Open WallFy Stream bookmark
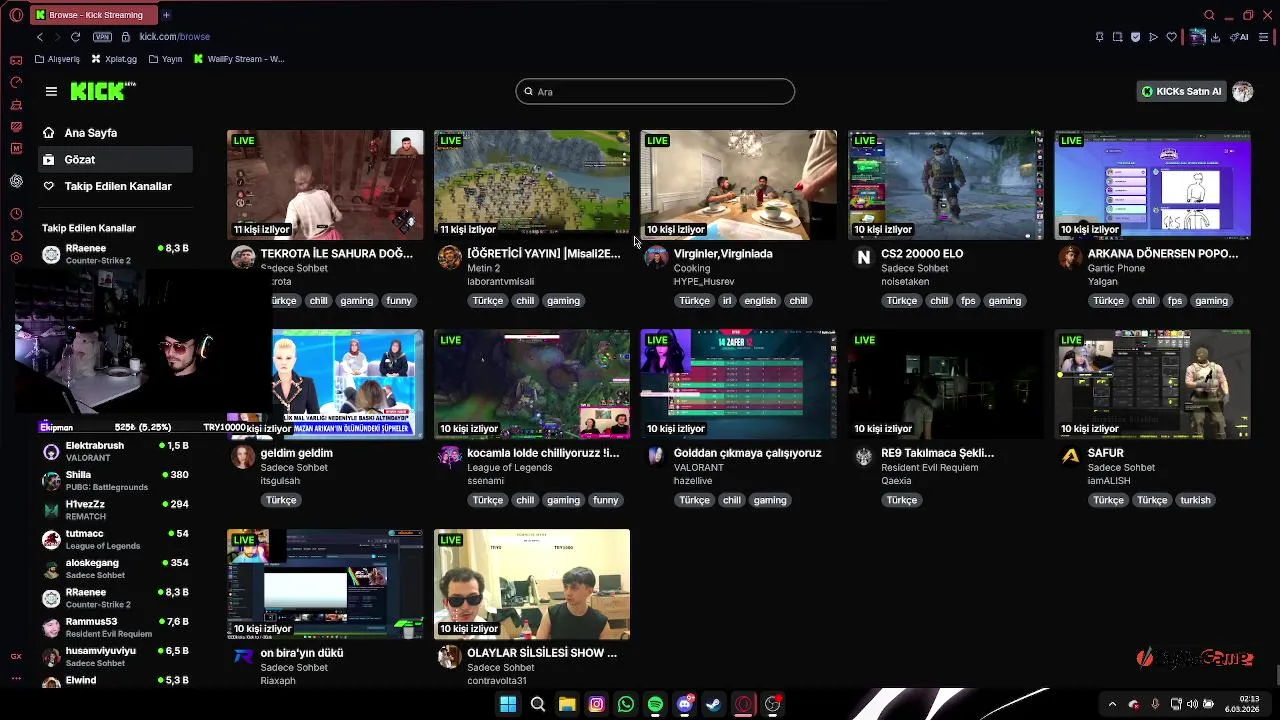The height and width of the screenshot is (720, 1280). (x=239, y=59)
